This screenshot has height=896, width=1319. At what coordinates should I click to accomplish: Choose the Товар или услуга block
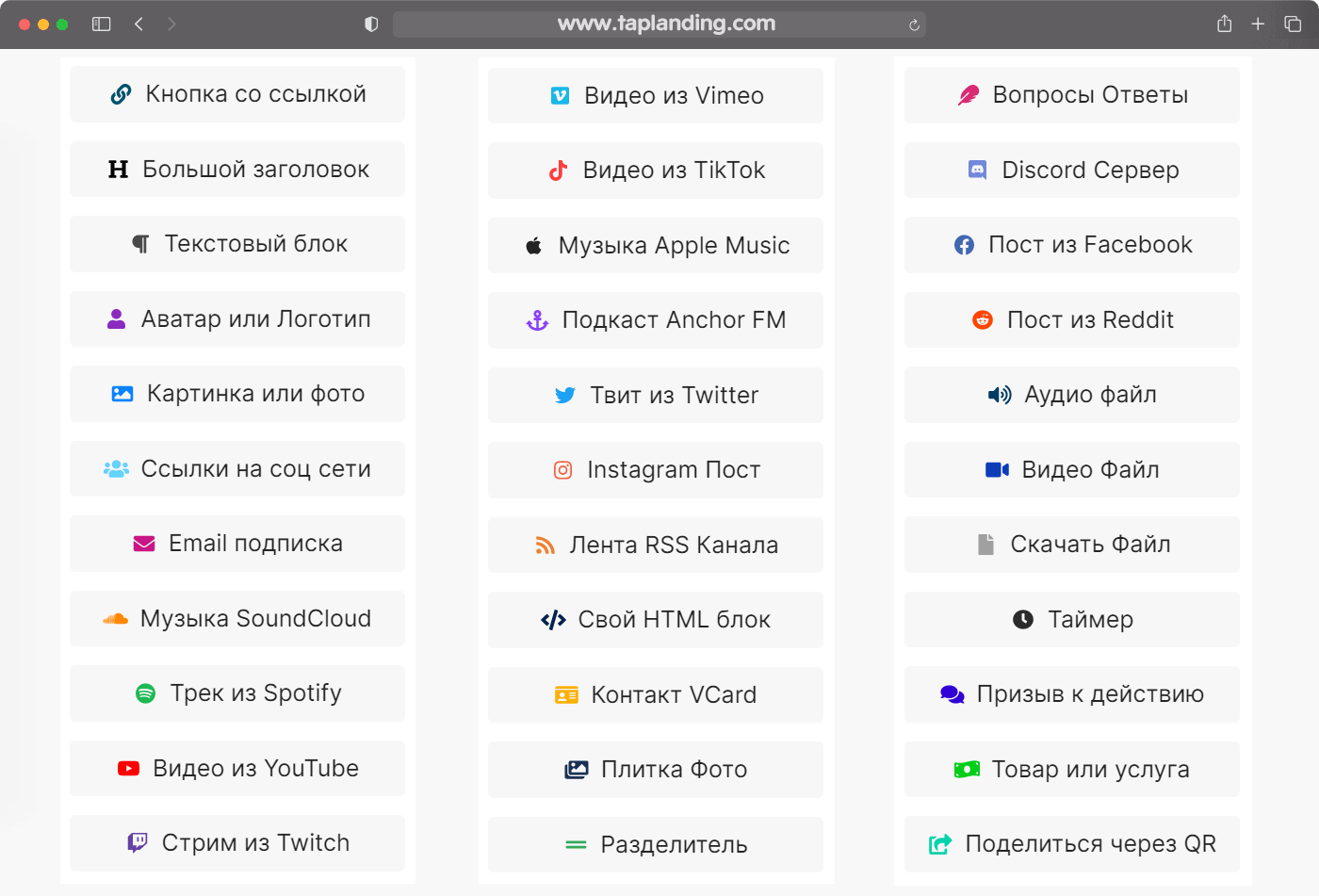pyautogui.click(x=1072, y=770)
